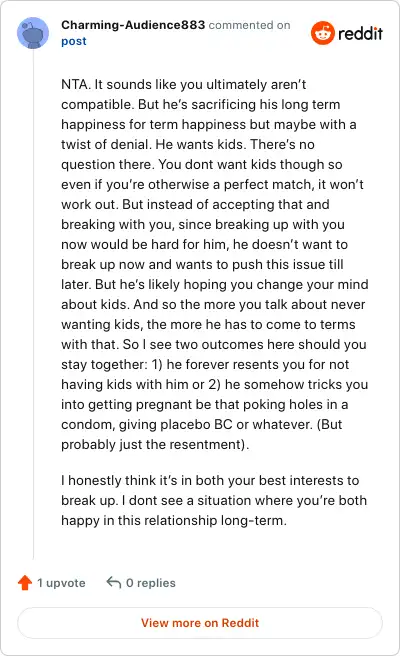Image resolution: width=400 pixels, height=656 pixels.
Task: Click the reddit wordmark text logo
Action: pos(360,33)
